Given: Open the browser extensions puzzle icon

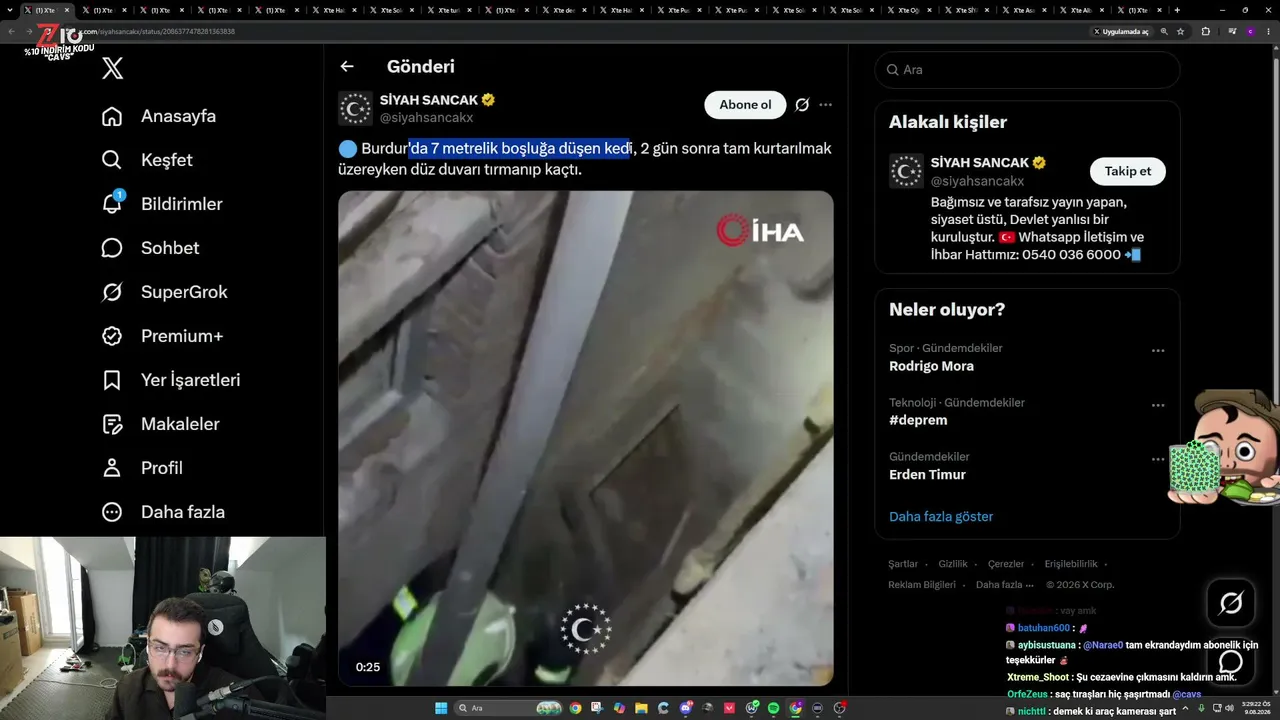Looking at the screenshot, I should [x=1205, y=31].
